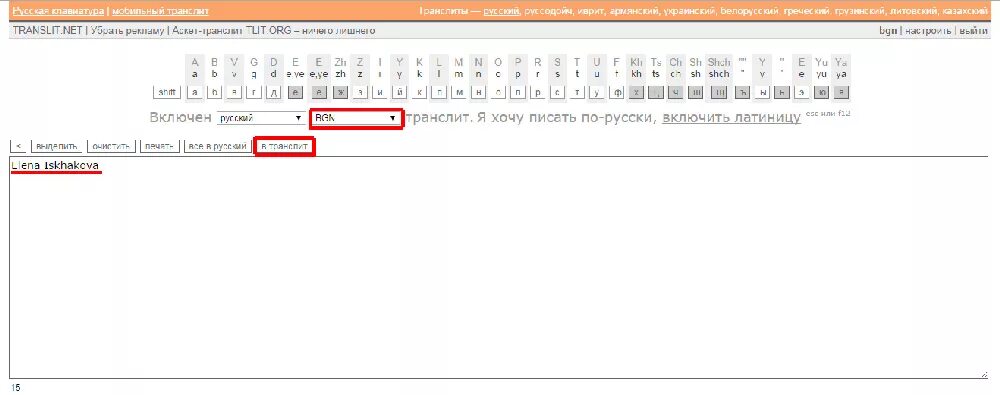
Task: Click 'печать' print button
Action: [159, 147]
